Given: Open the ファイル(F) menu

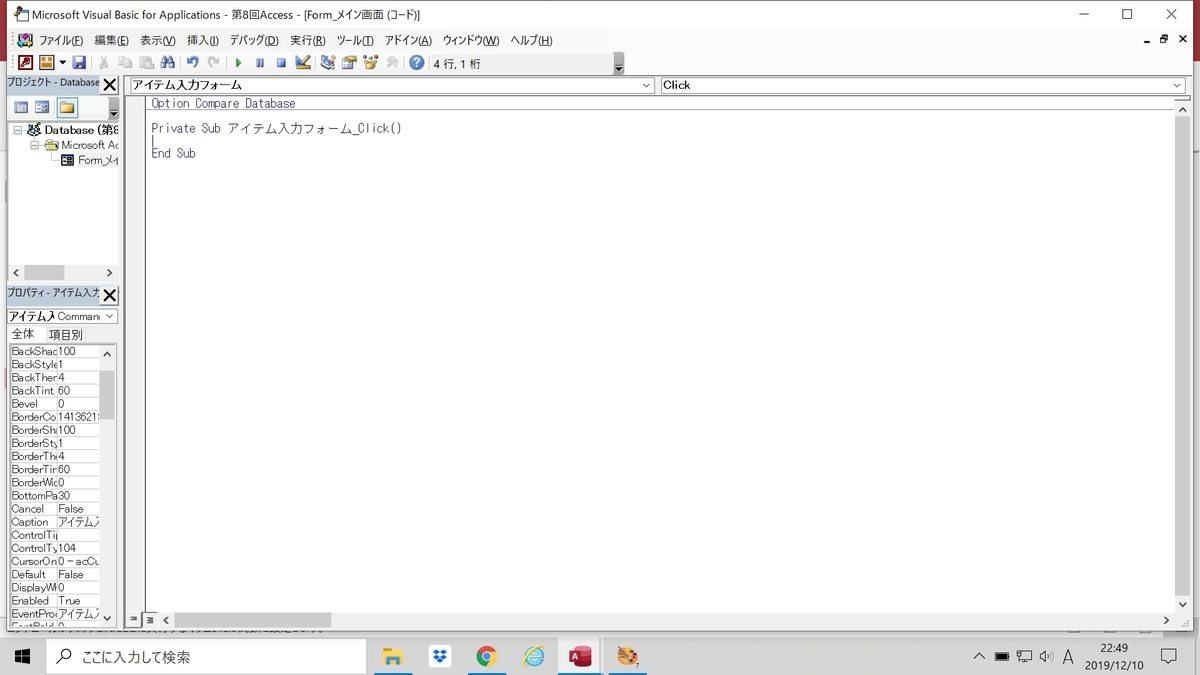Looking at the screenshot, I should click(x=60, y=40).
